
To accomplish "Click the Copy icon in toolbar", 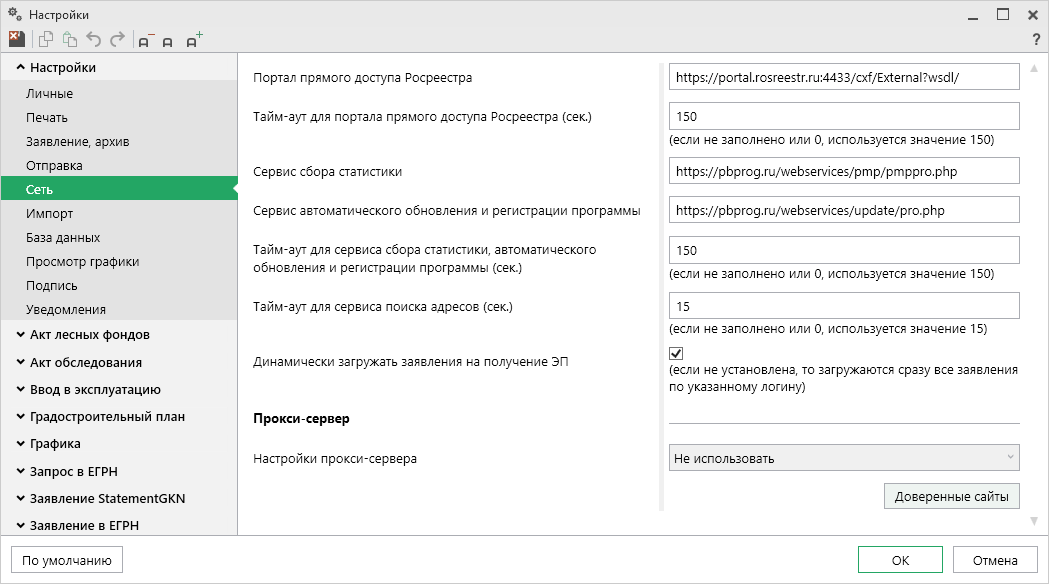I will coord(45,40).
